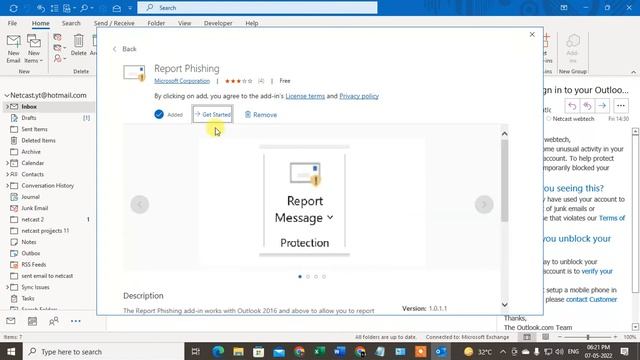
Task: Collapse the ribbon with the chevron
Action: point(633,72)
